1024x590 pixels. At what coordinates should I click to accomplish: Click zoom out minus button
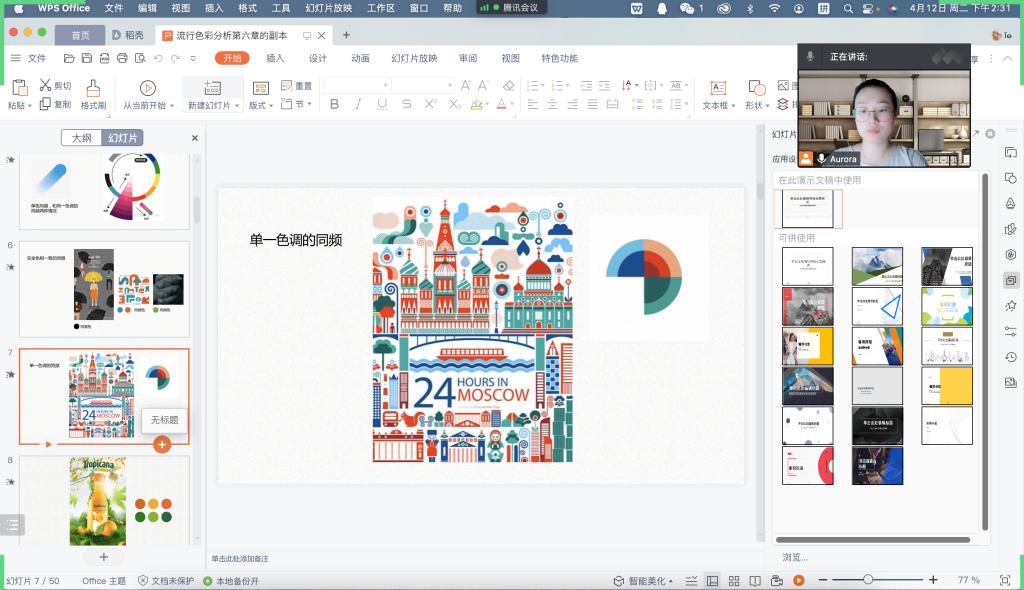(x=823, y=580)
